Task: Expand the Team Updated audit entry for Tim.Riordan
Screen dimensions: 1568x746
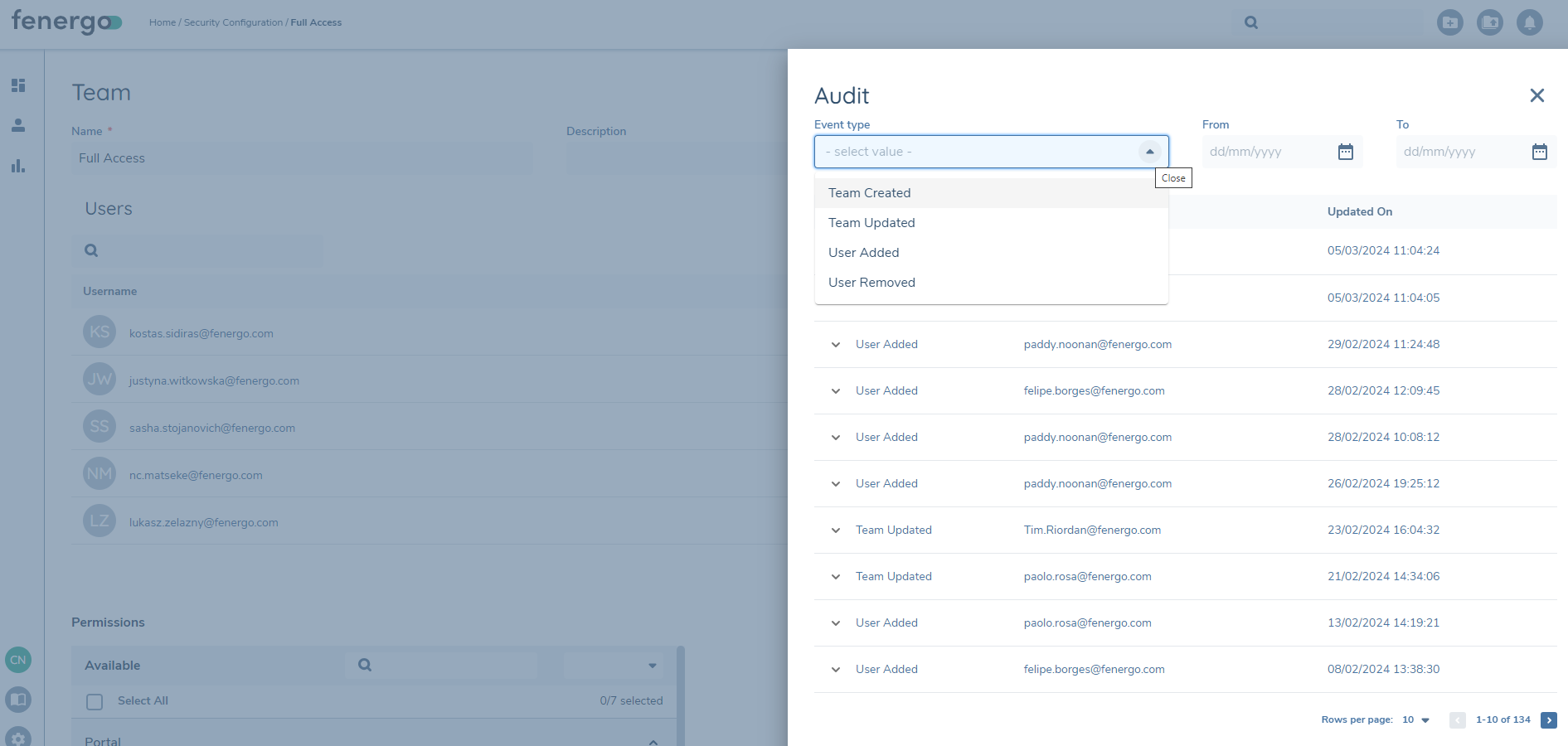Action: click(835, 530)
